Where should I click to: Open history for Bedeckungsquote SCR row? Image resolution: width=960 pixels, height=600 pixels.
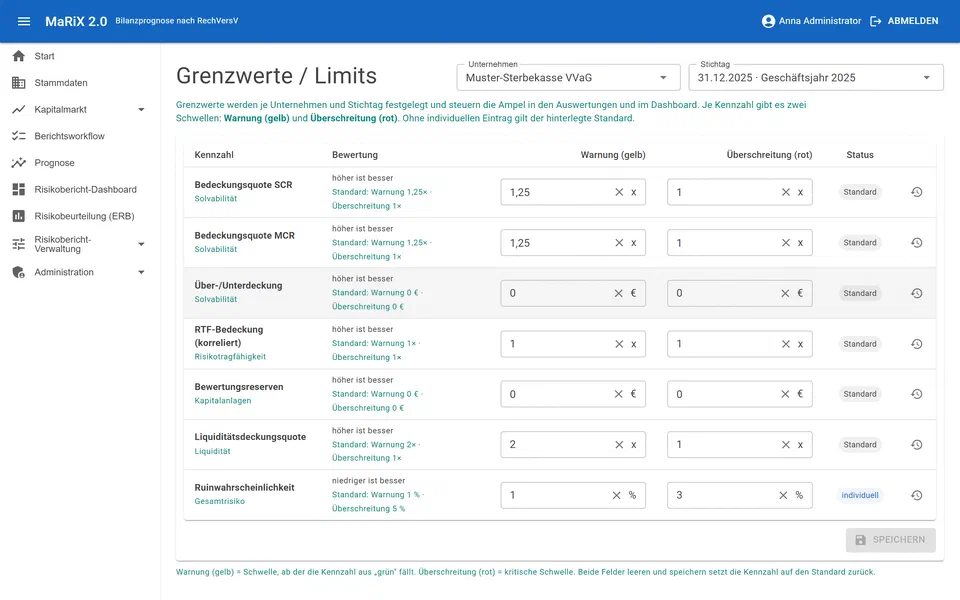pyautogui.click(x=917, y=192)
